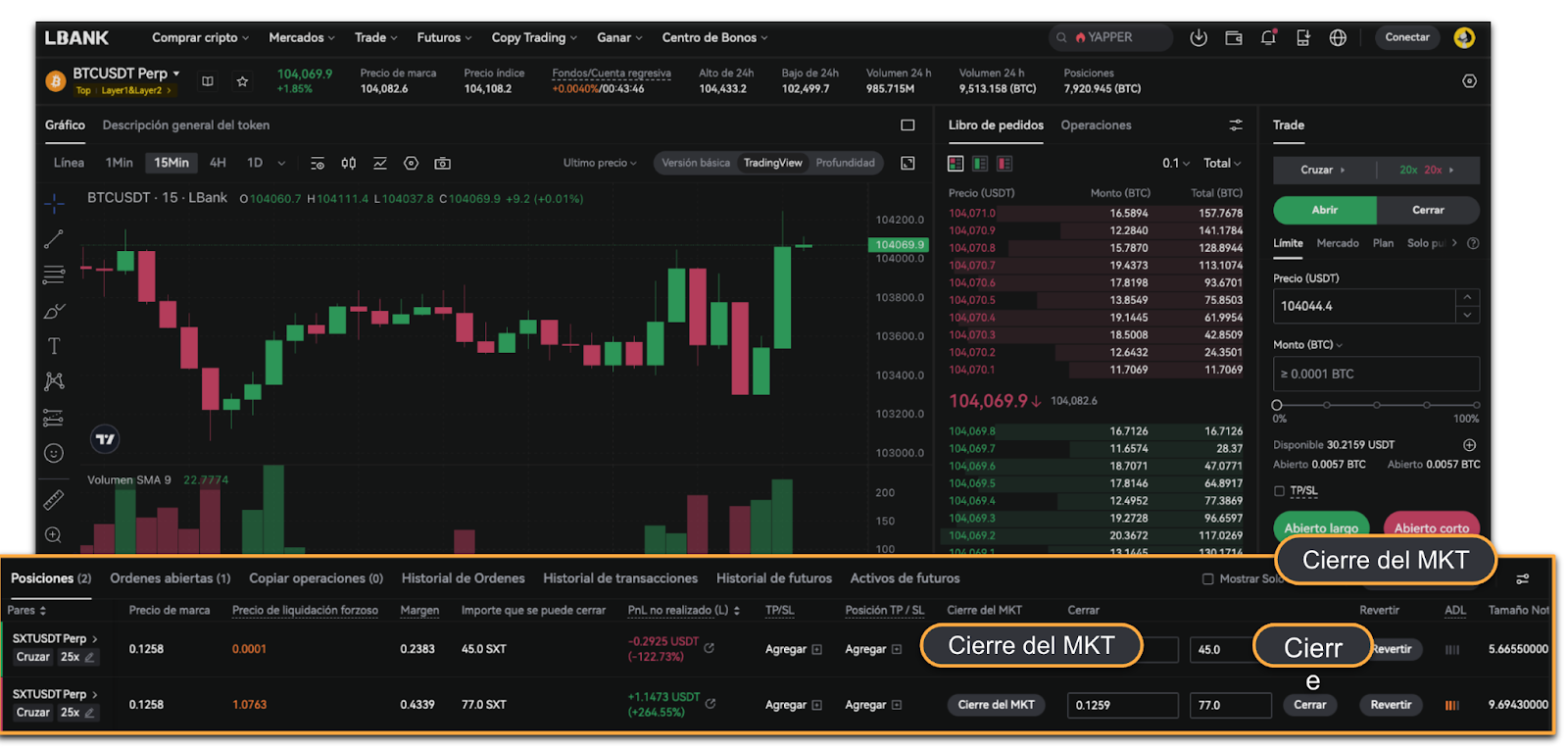Click Revertir in the 77.0 SXT row
Viewport: 1568px width, 751px height.
click(1391, 705)
